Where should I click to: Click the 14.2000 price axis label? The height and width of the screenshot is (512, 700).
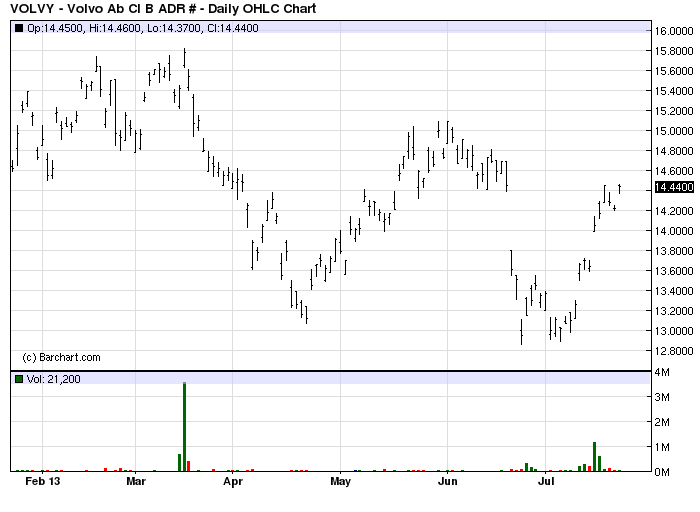(x=674, y=211)
